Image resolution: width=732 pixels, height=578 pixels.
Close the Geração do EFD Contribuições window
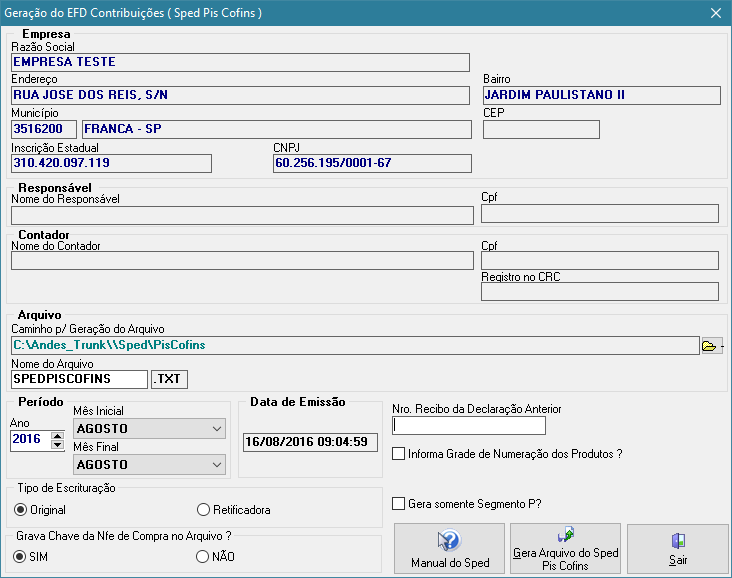point(716,13)
